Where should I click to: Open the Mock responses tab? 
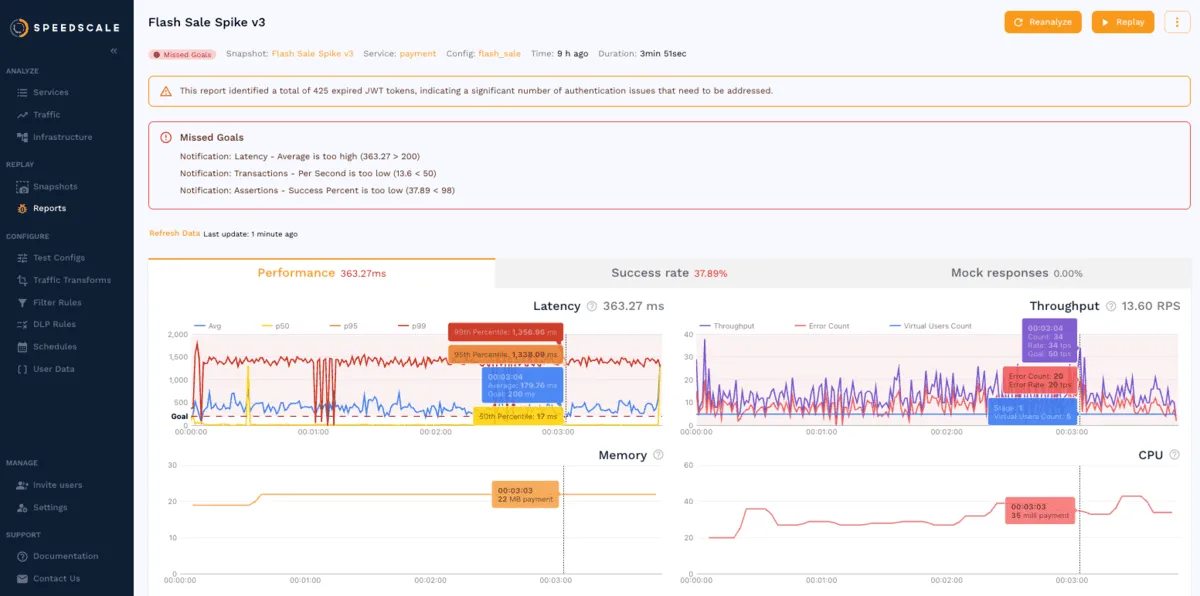coord(1014,272)
